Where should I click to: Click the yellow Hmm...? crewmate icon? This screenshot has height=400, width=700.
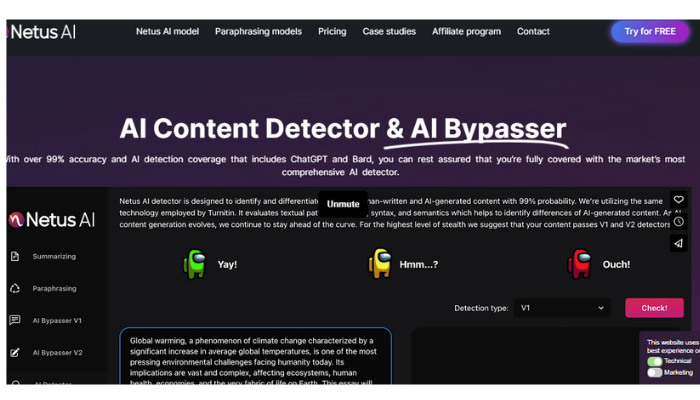[x=379, y=263]
